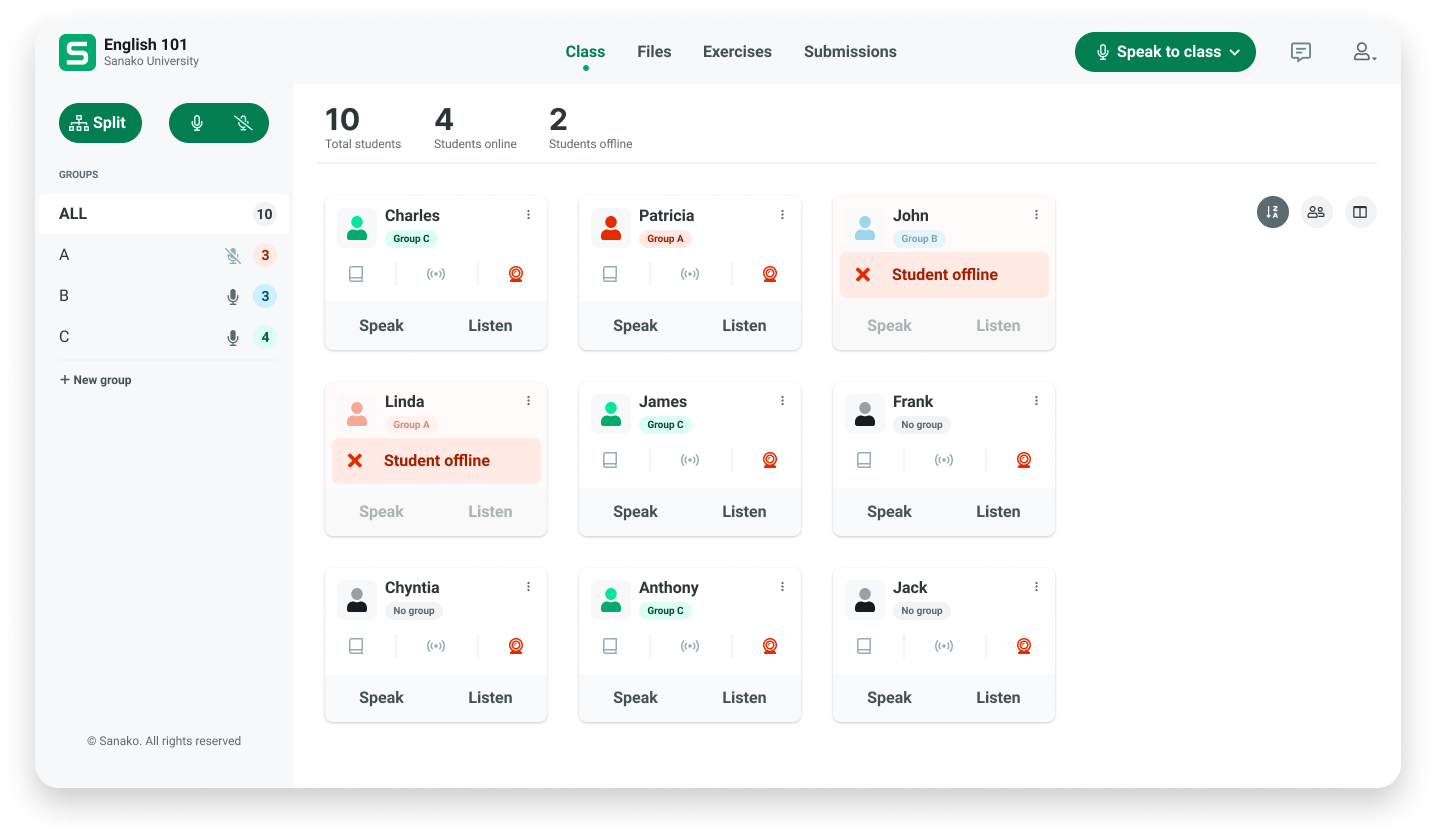Open the user account menu

(1365, 52)
